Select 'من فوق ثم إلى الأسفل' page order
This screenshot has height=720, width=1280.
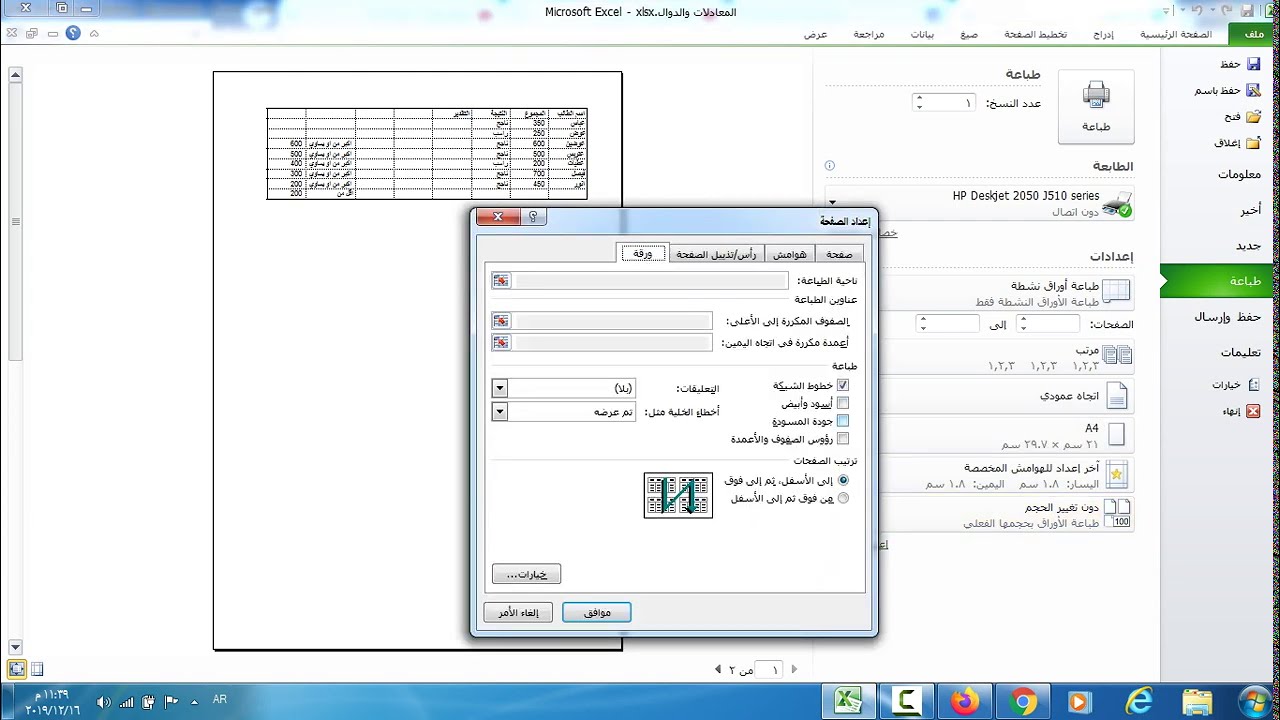(x=843, y=498)
